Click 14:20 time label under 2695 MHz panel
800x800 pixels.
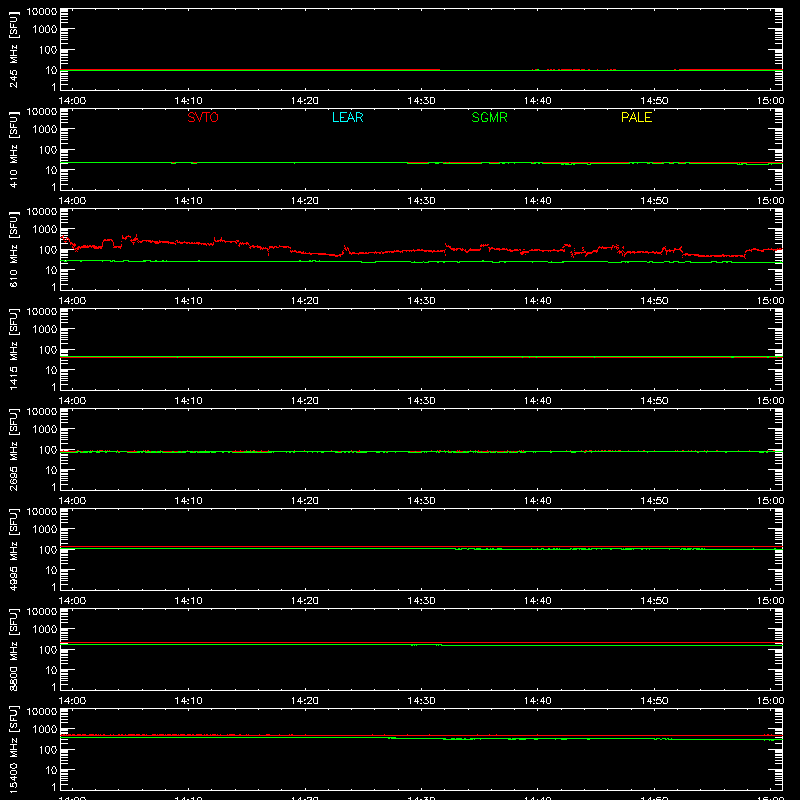pos(305,501)
